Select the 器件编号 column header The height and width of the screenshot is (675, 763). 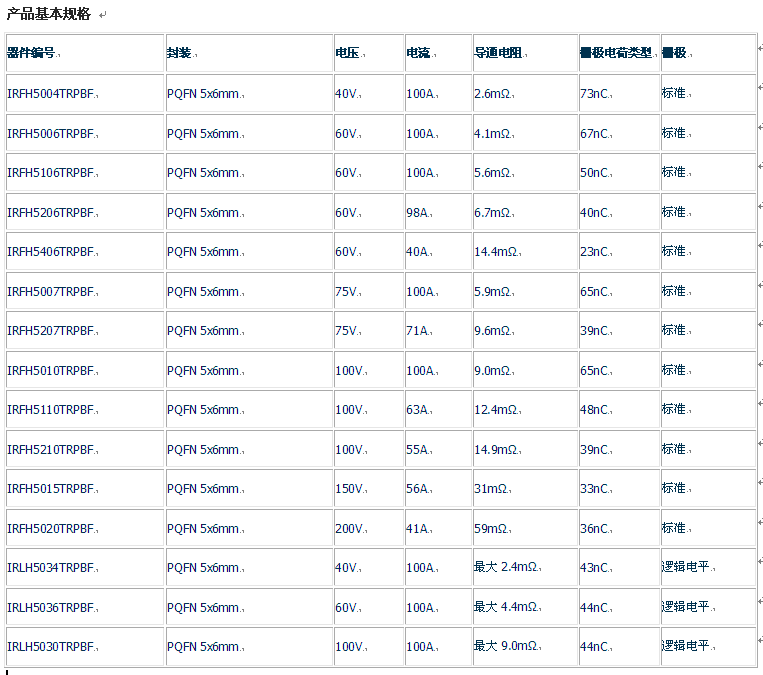[x=31, y=53]
